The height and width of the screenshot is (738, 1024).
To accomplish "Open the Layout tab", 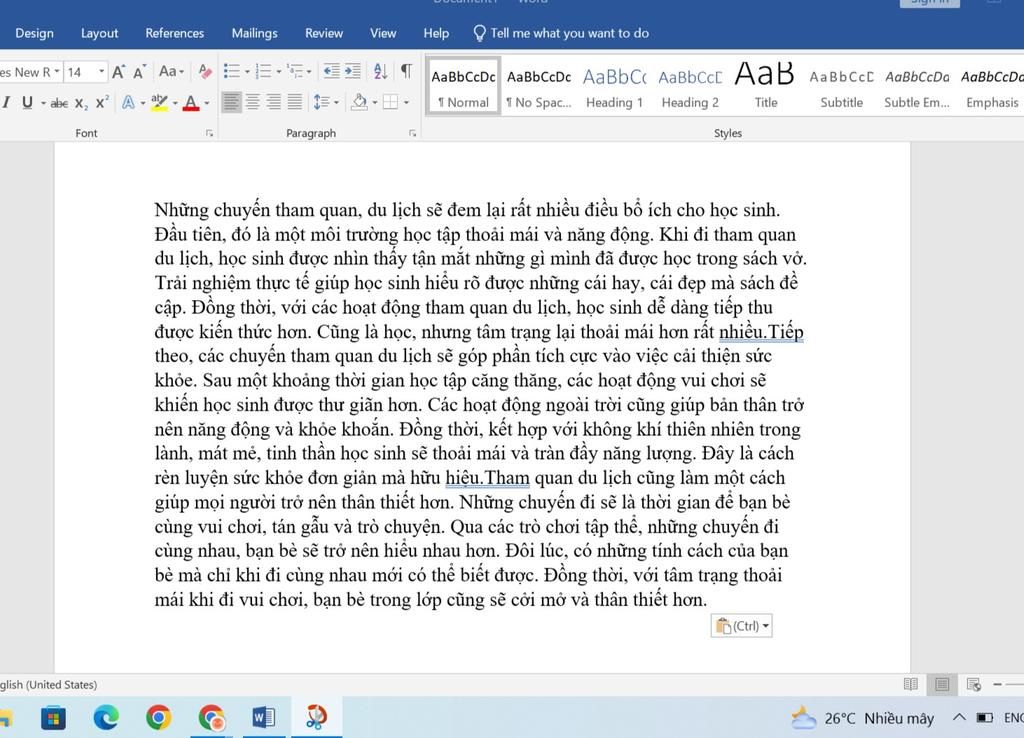I will 99,33.
